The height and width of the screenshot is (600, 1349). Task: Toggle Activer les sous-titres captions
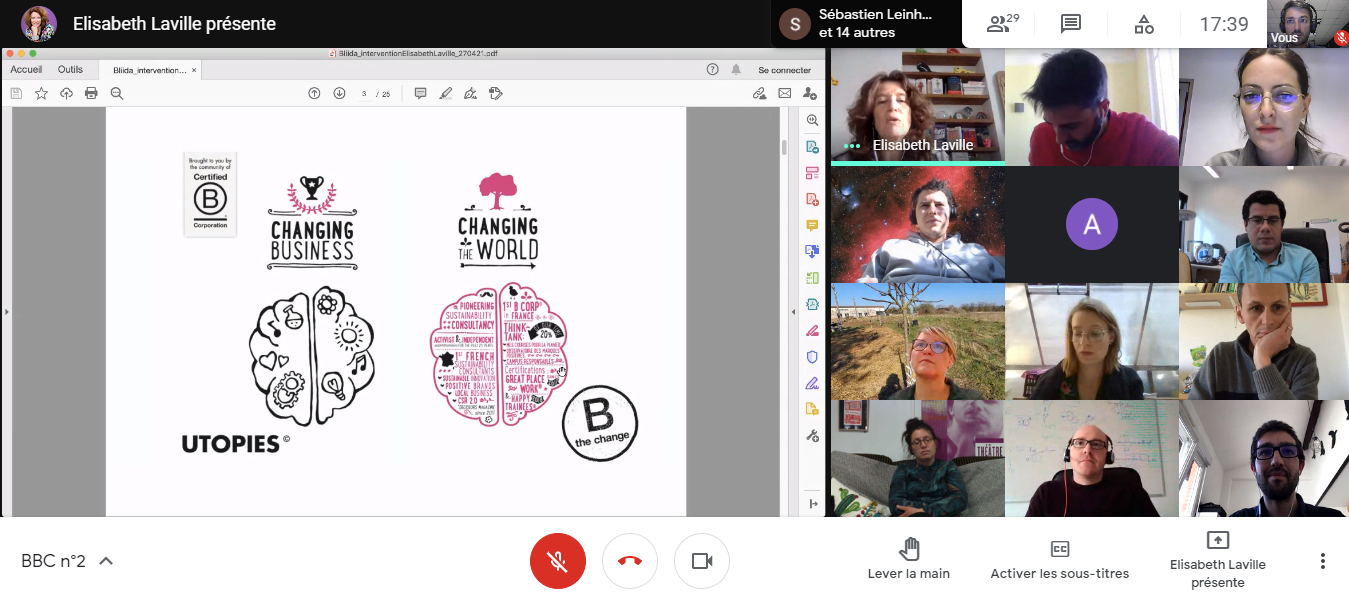pos(1059,559)
